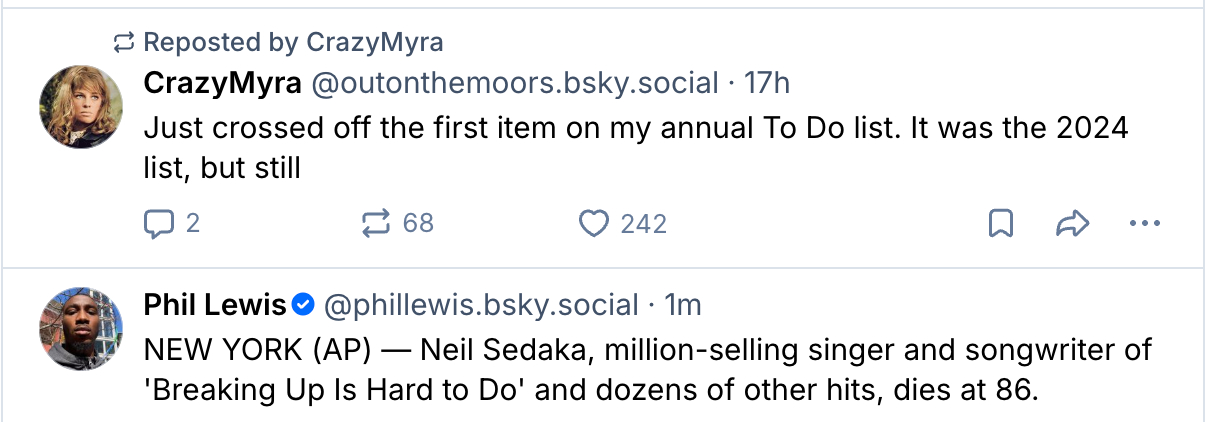
Task: Click CrazyMyra's profile avatar
Action: (x=80, y=107)
